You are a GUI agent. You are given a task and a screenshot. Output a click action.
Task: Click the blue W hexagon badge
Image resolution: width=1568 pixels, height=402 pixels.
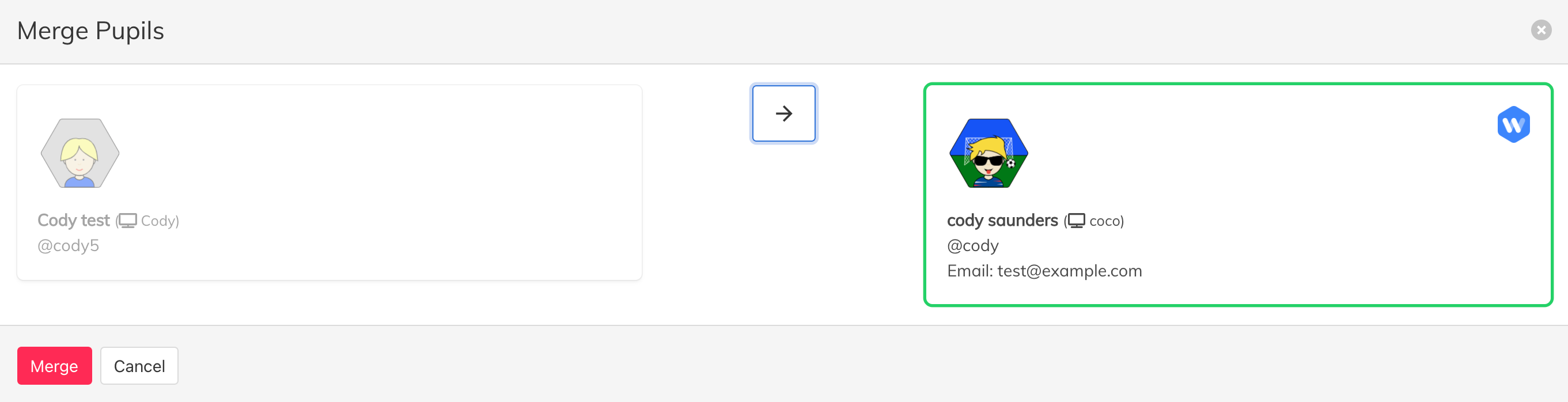point(1513,124)
